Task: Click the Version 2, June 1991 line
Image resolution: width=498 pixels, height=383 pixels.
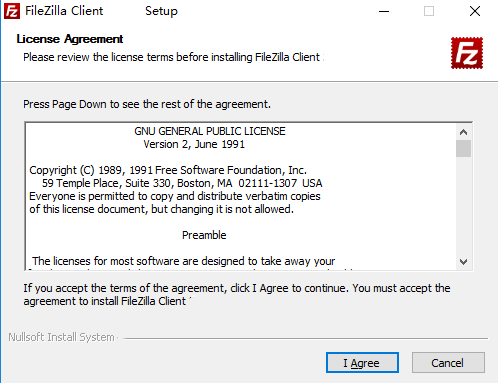Action: [194, 144]
